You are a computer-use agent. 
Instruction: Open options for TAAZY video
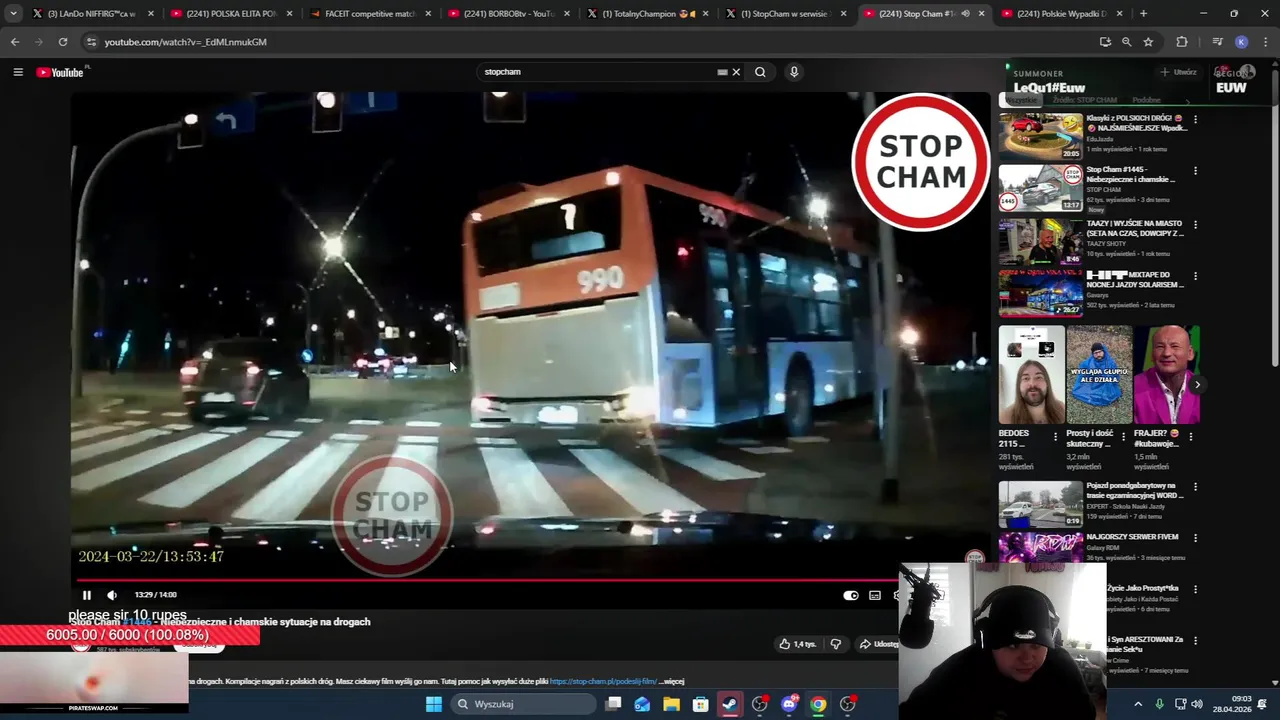(1195, 225)
